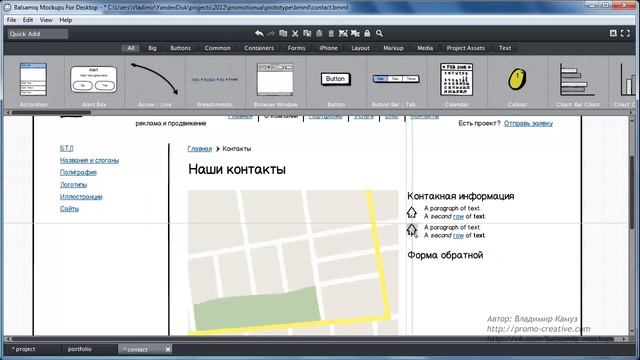This screenshot has width=640, height=360.
Task: Click the Логотипы sidebar link
Action: 73,184
